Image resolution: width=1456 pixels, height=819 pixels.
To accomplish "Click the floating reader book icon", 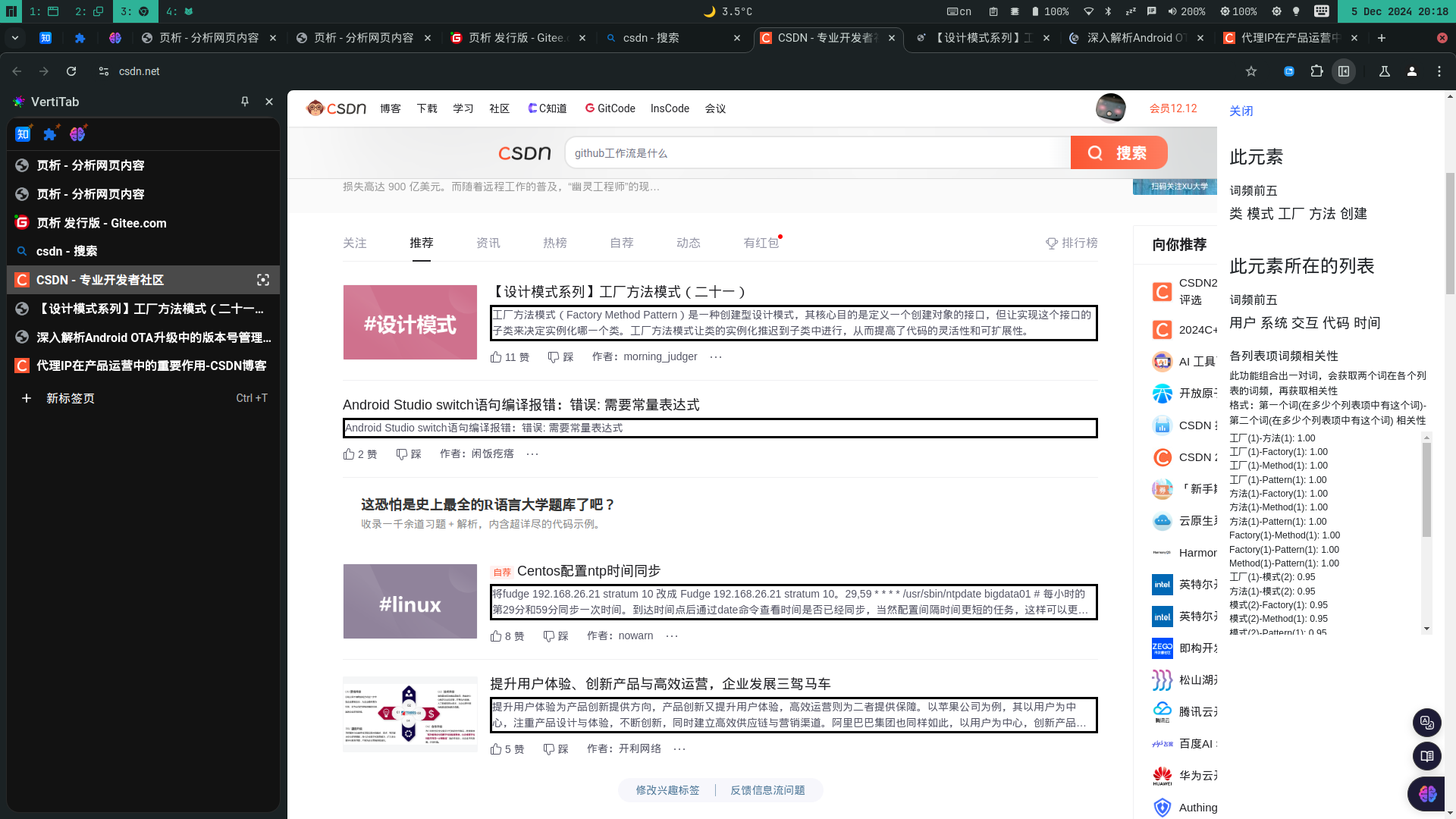I will [1426, 756].
